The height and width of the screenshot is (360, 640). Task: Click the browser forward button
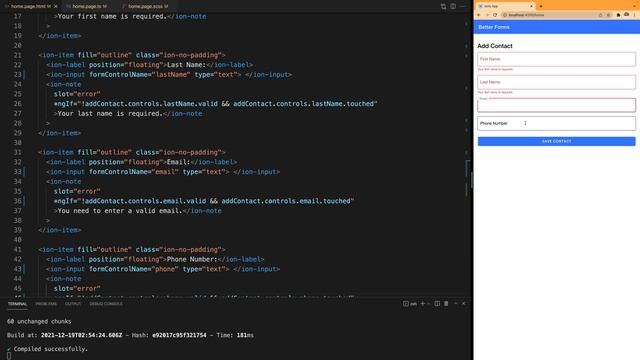point(487,15)
